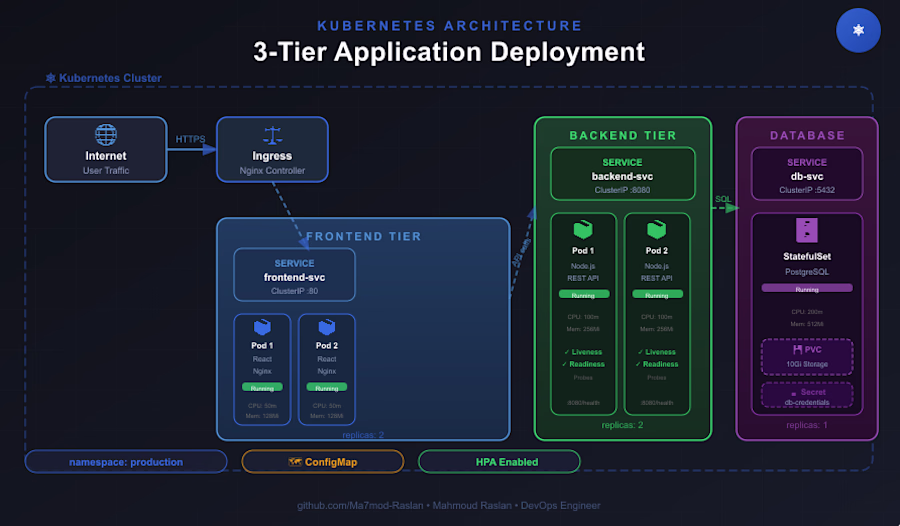
Task: Click replicas: 2 under the frontend tier
Action: pos(363,435)
